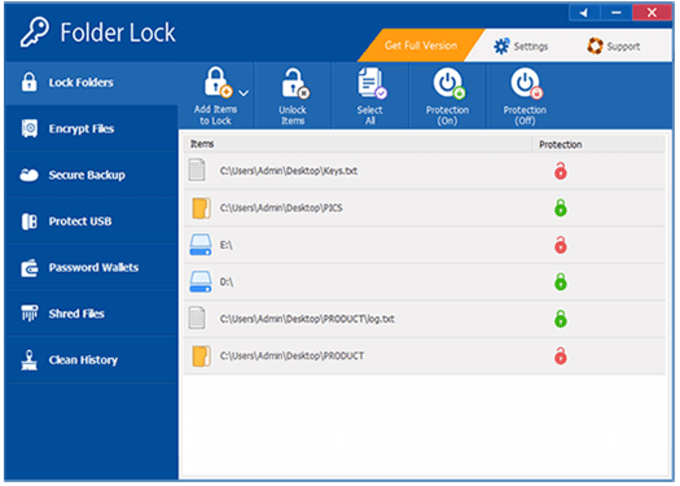Image resolution: width=680 pixels, height=486 pixels.
Task: Open the Password Wallets section
Action: (x=93, y=268)
